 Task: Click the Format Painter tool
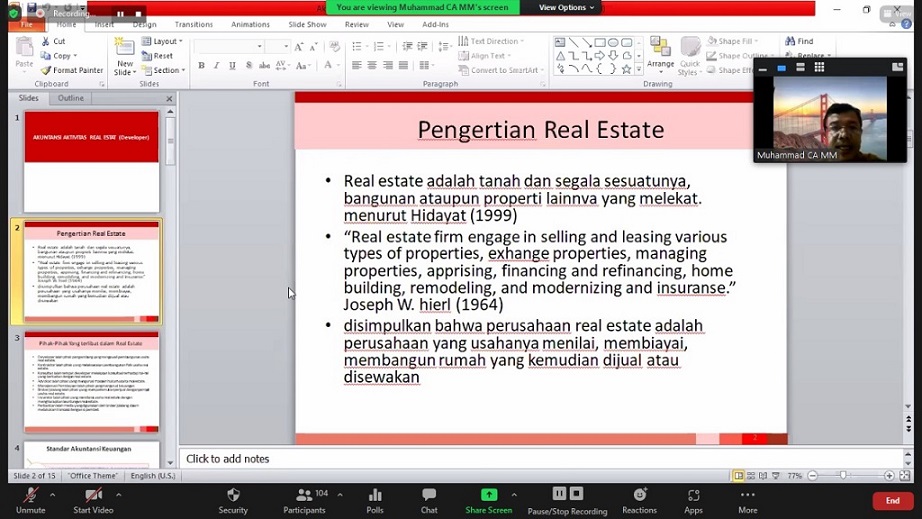pos(72,70)
